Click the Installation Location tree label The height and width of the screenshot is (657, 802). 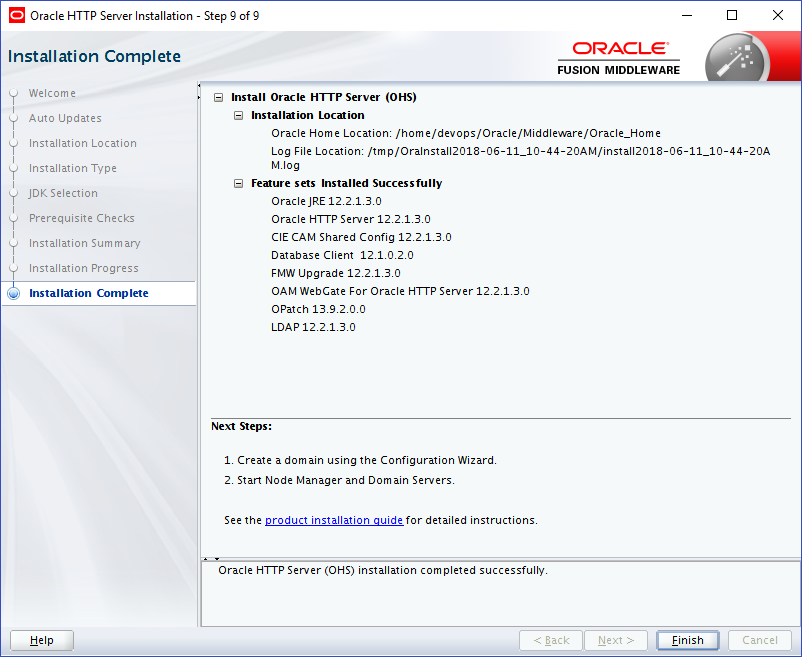click(x=308, y=116)
